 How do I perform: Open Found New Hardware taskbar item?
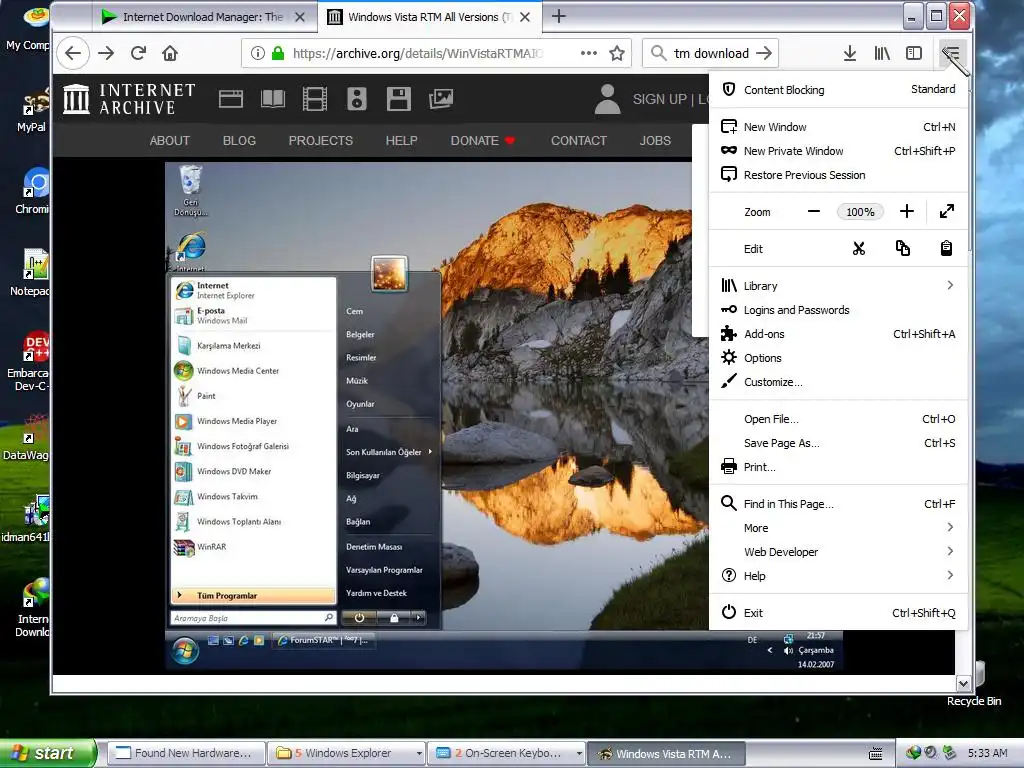coord(186,753)
